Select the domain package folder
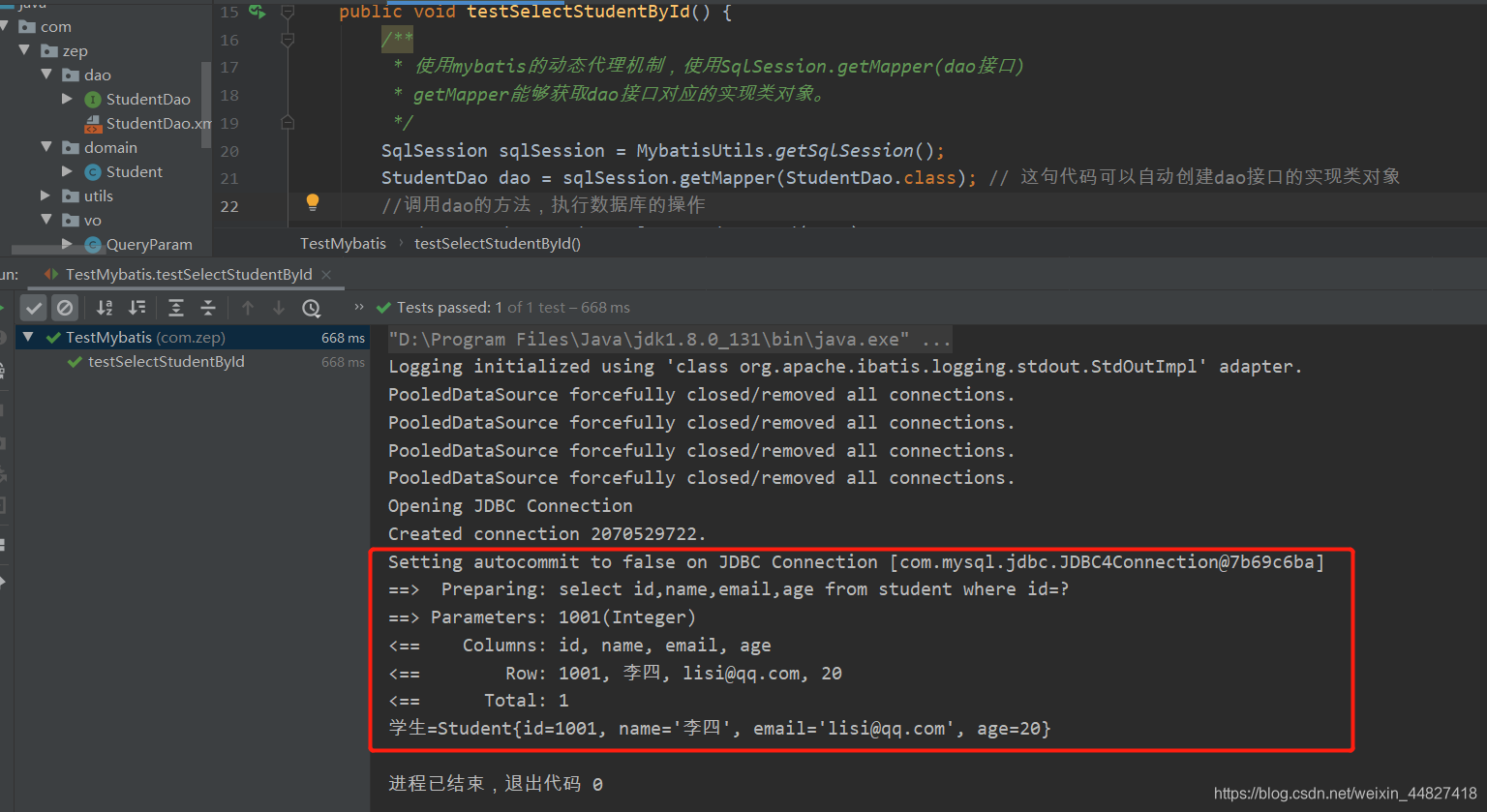The image size is (1487, 812). pos(100,147)
